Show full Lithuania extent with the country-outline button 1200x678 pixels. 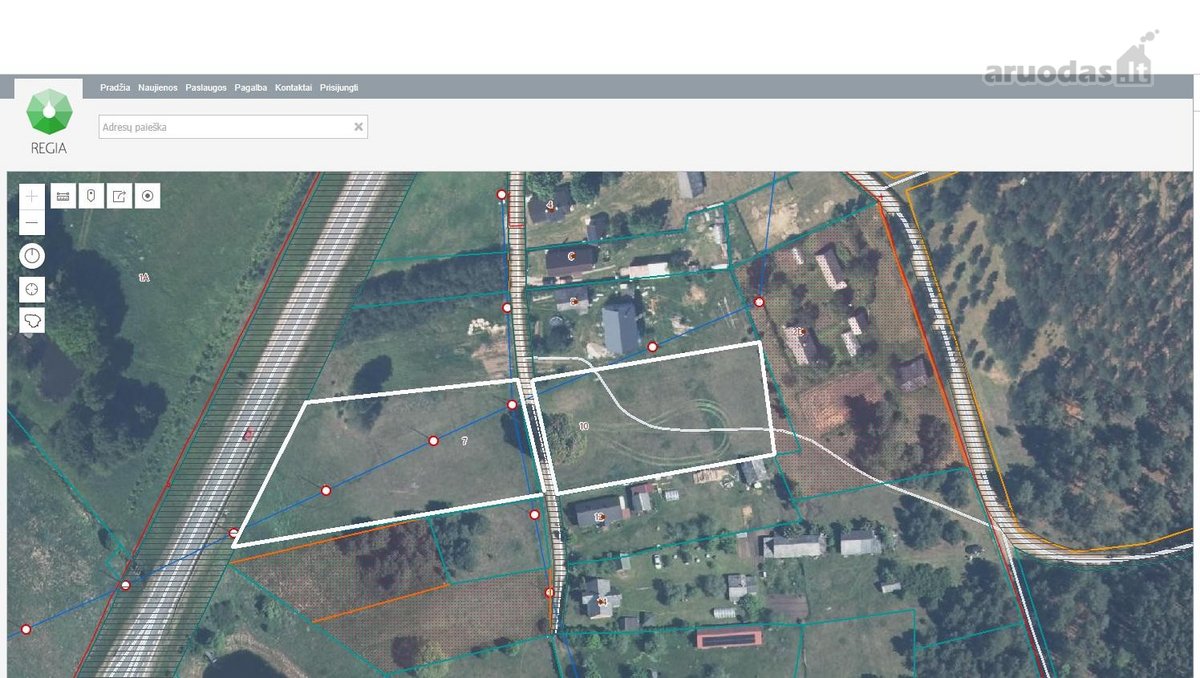[x=32, y=321]
